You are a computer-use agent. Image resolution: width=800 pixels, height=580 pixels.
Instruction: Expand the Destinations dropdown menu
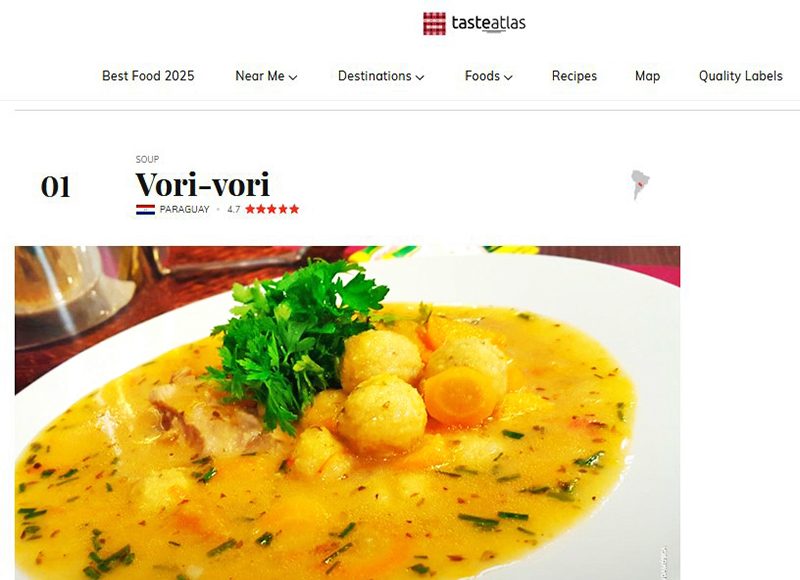click(381, 76)
